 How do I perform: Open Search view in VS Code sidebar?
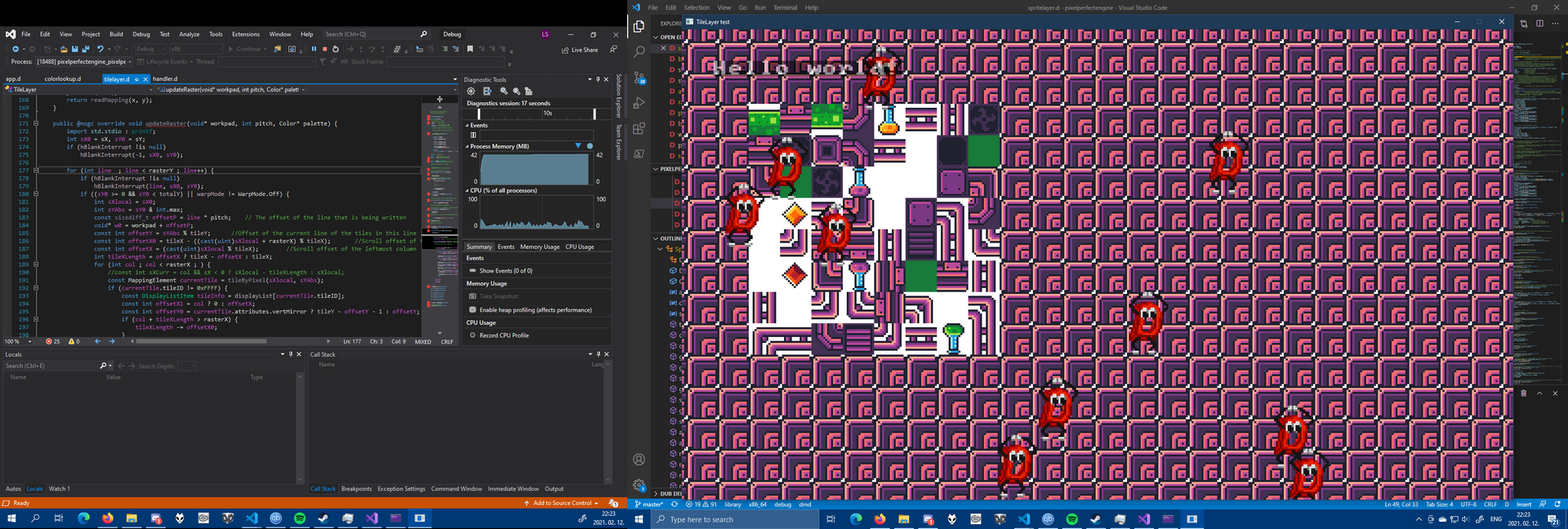639,51
